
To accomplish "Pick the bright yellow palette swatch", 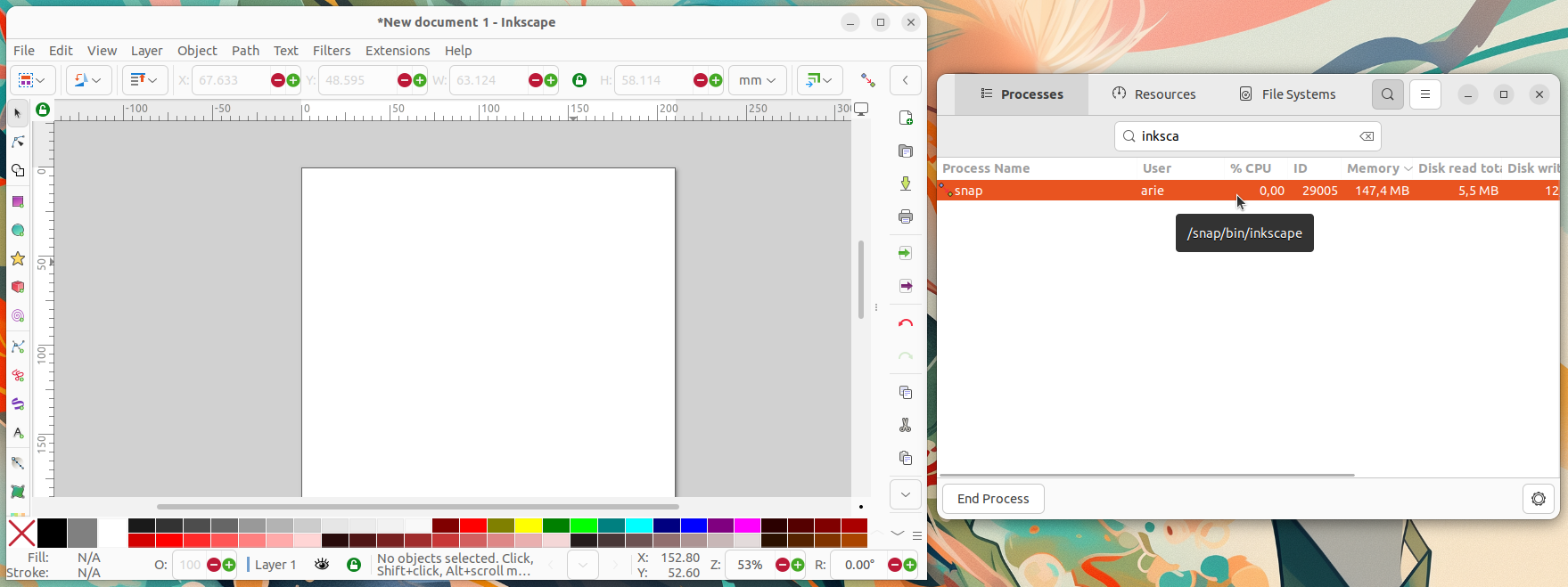I will 529,526.
